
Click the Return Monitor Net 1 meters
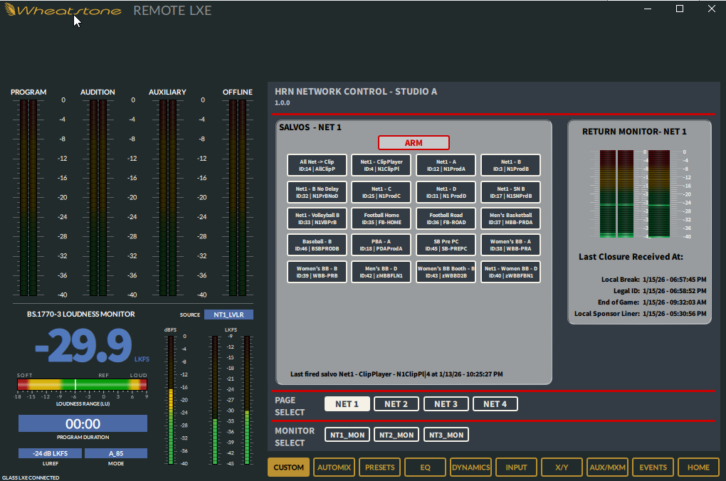[635, 194]
